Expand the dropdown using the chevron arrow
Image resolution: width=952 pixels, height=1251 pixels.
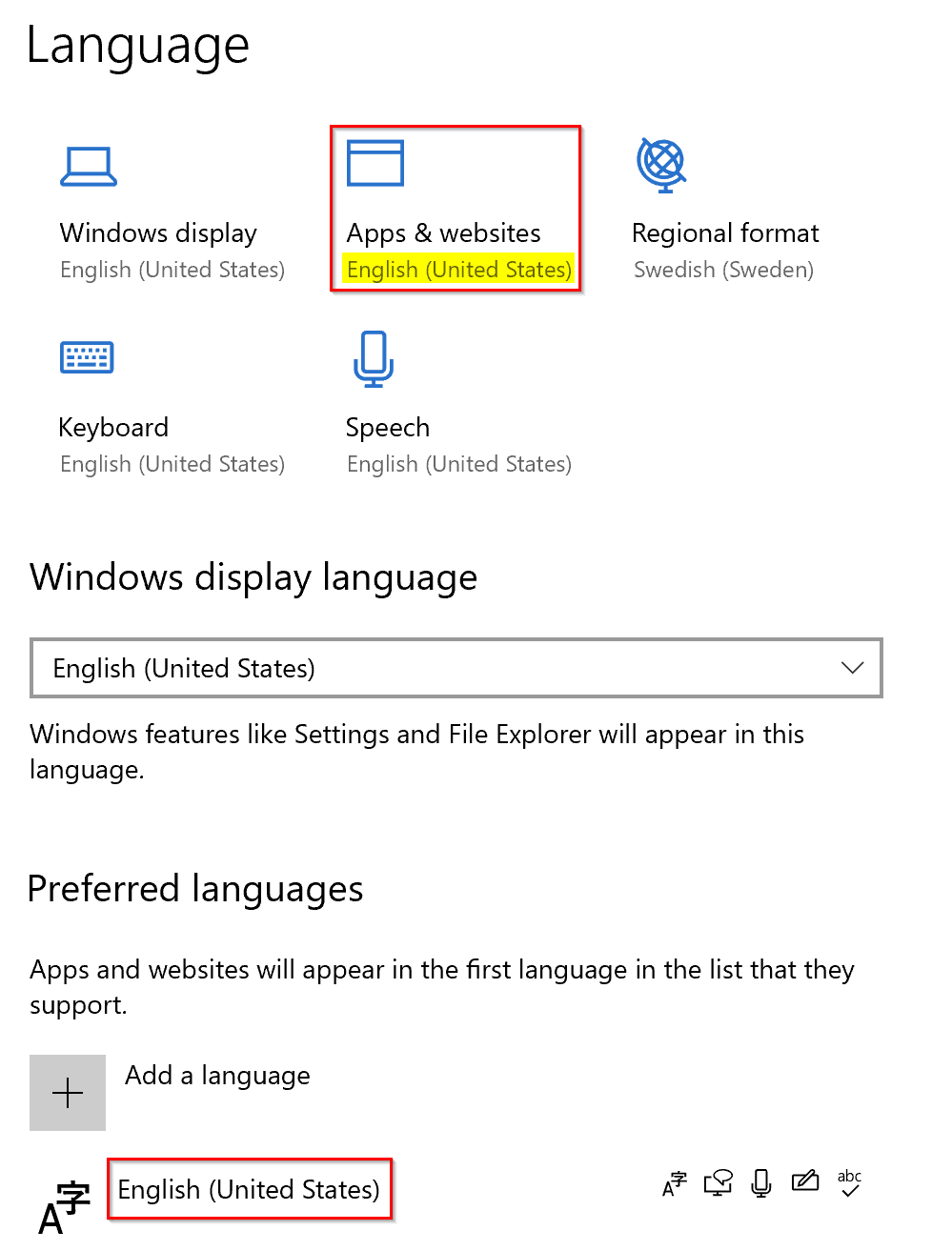pyautogui.click(x=853, y=668)
